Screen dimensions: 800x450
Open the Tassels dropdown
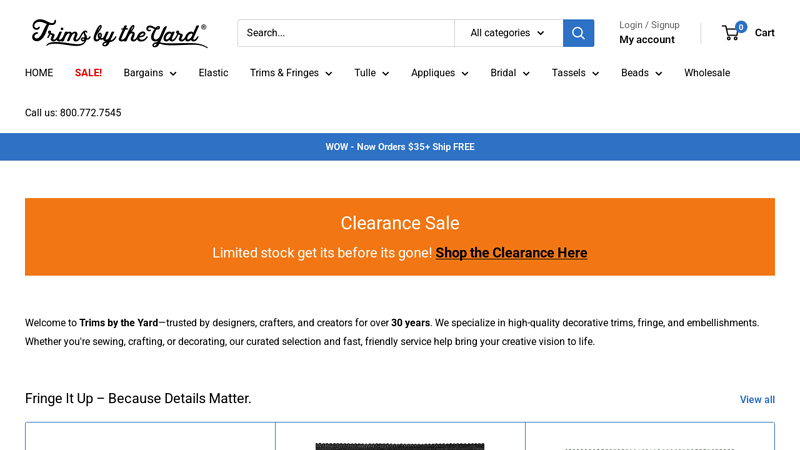pos(575,73)
